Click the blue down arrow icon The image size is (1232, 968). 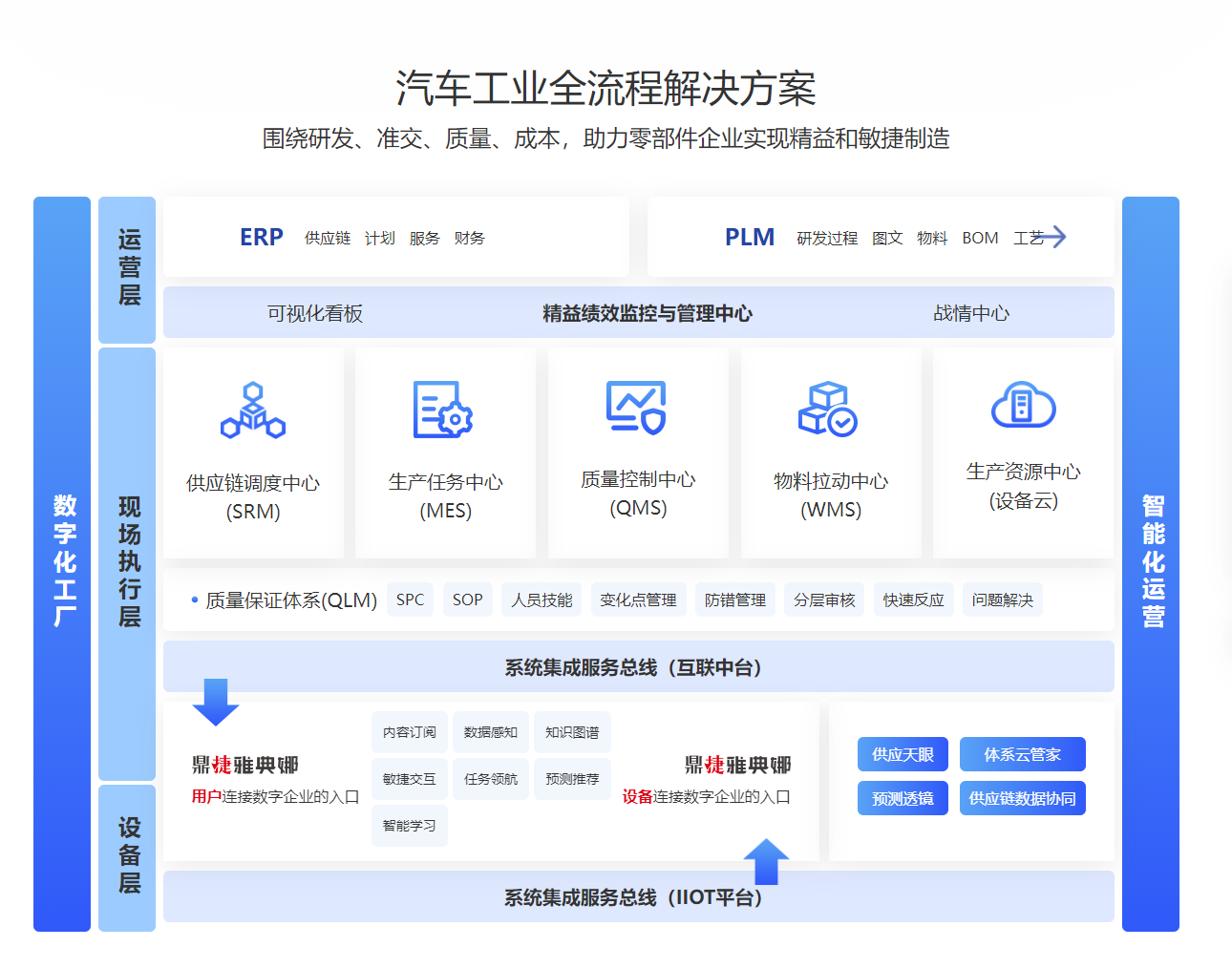(216, 702)
